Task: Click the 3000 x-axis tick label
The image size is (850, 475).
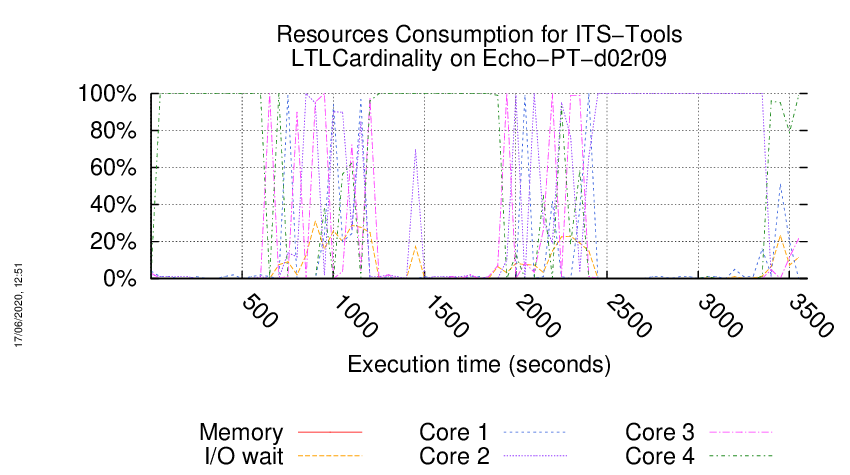Action: [720, 316]
